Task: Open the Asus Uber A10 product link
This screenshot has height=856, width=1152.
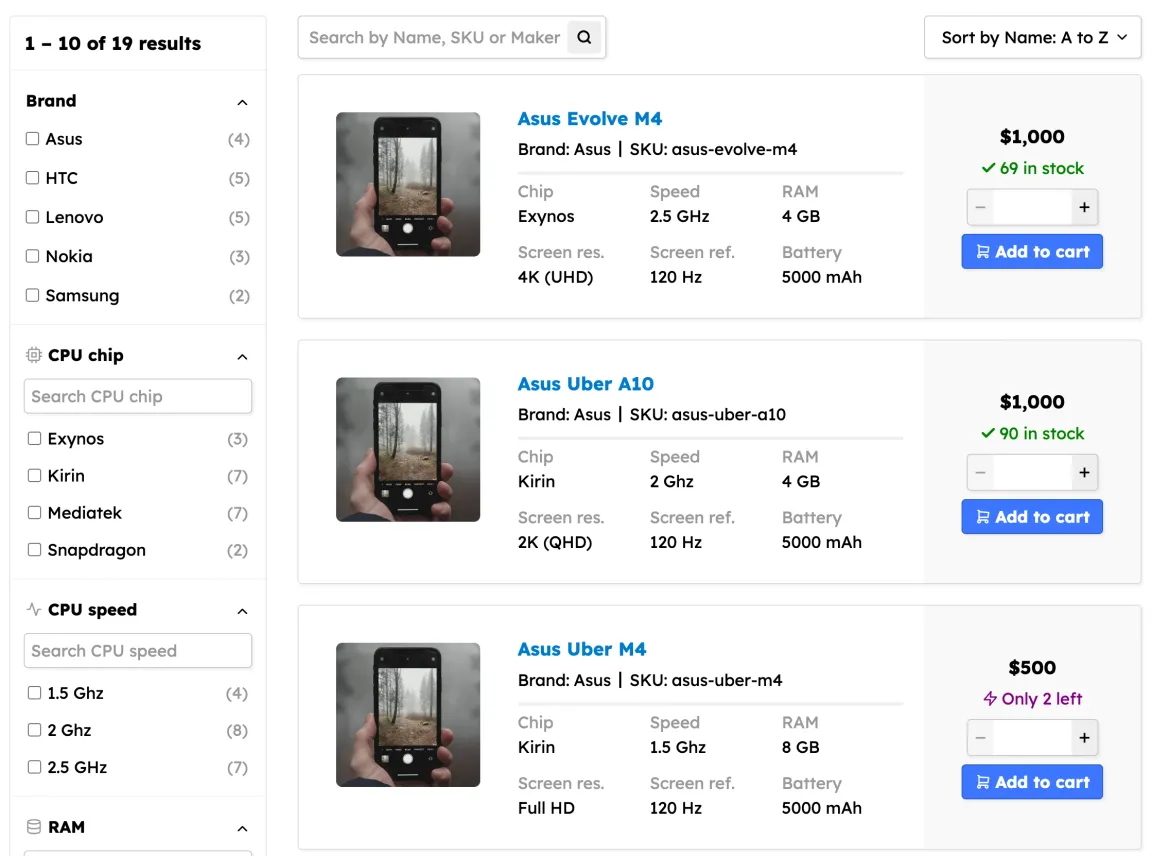Action: pyautogui.click(x=585, y=384)
